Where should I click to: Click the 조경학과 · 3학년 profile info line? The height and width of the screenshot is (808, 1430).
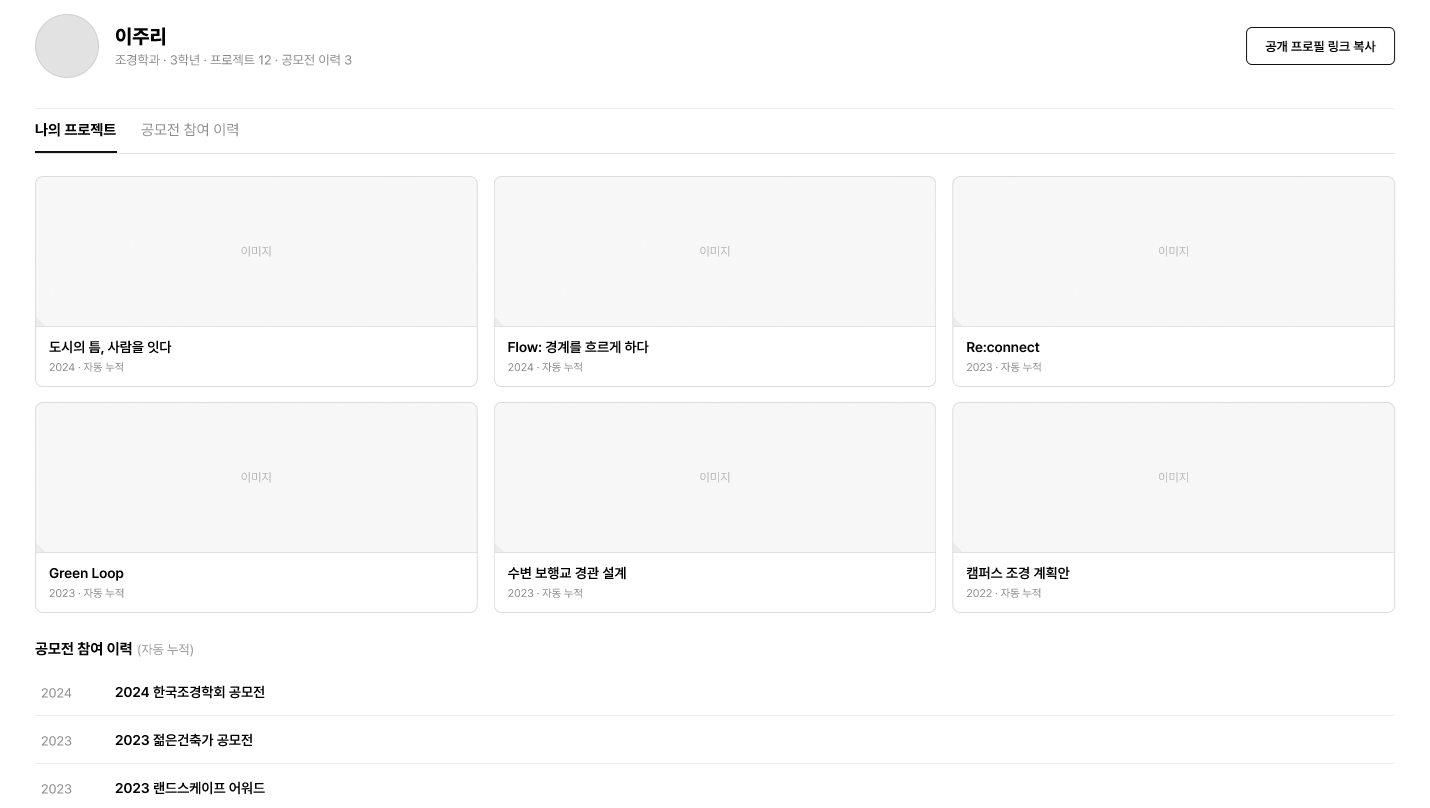point(233,60)
